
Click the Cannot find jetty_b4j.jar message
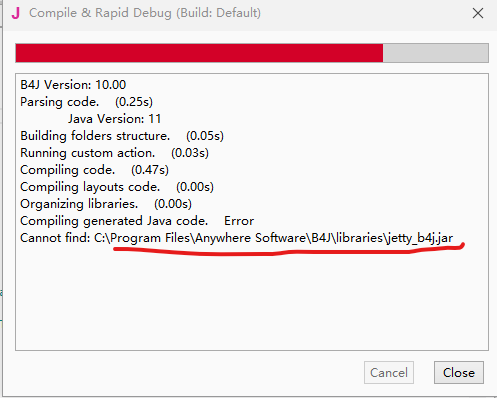[x=237, y=238]
